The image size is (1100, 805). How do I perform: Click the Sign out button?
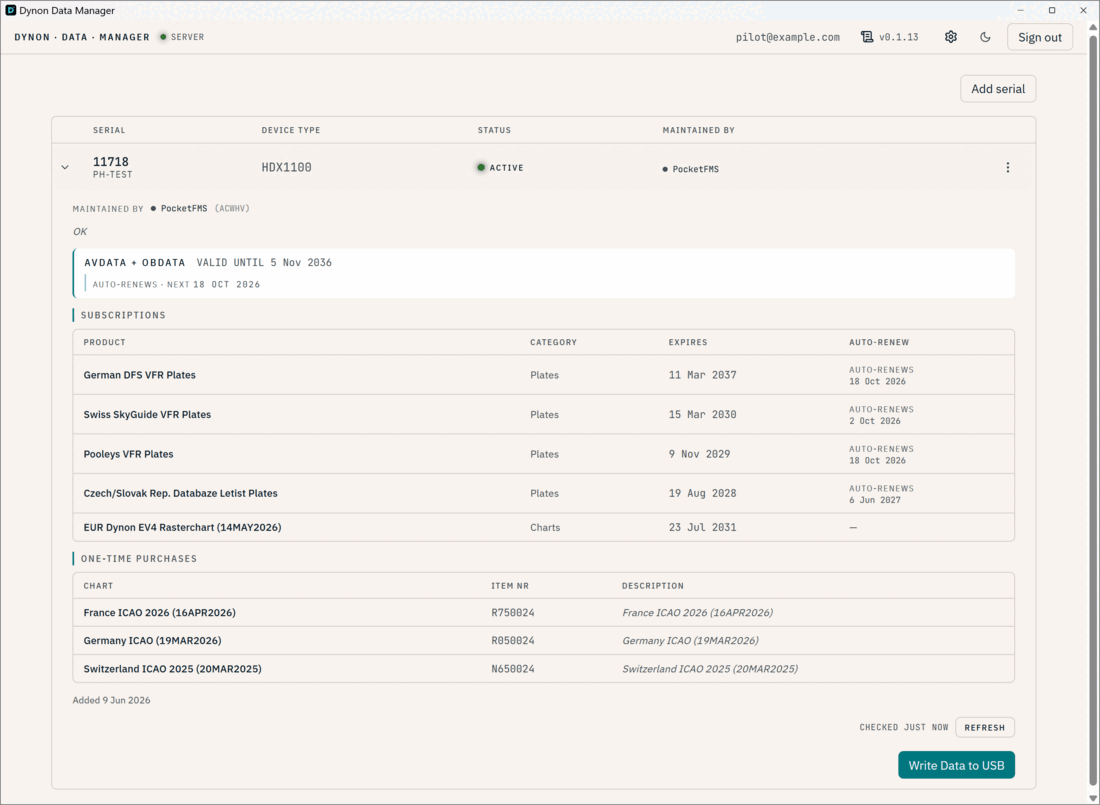pos(1040,37)
